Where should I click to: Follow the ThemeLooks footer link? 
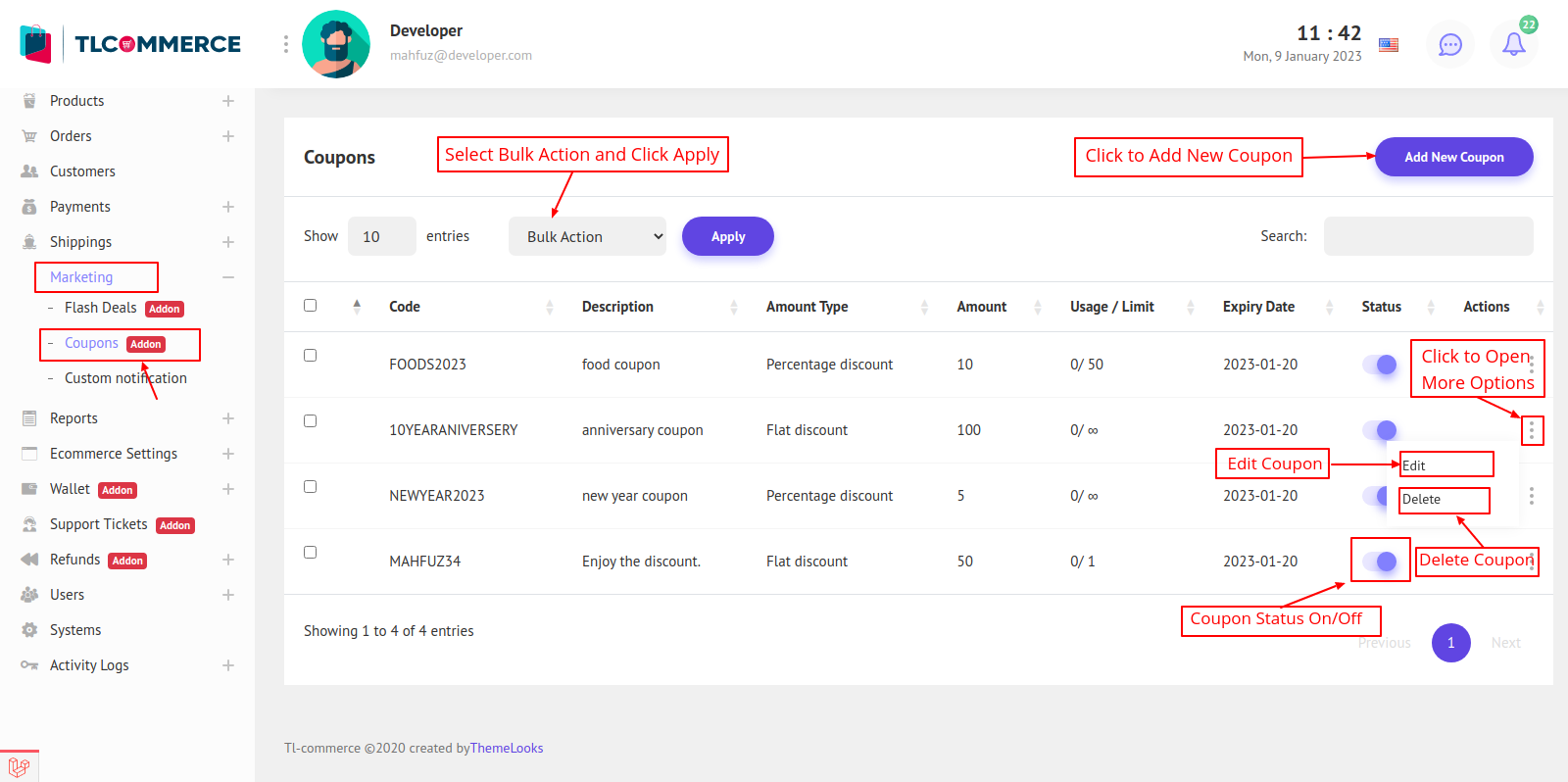pos(506,748)
